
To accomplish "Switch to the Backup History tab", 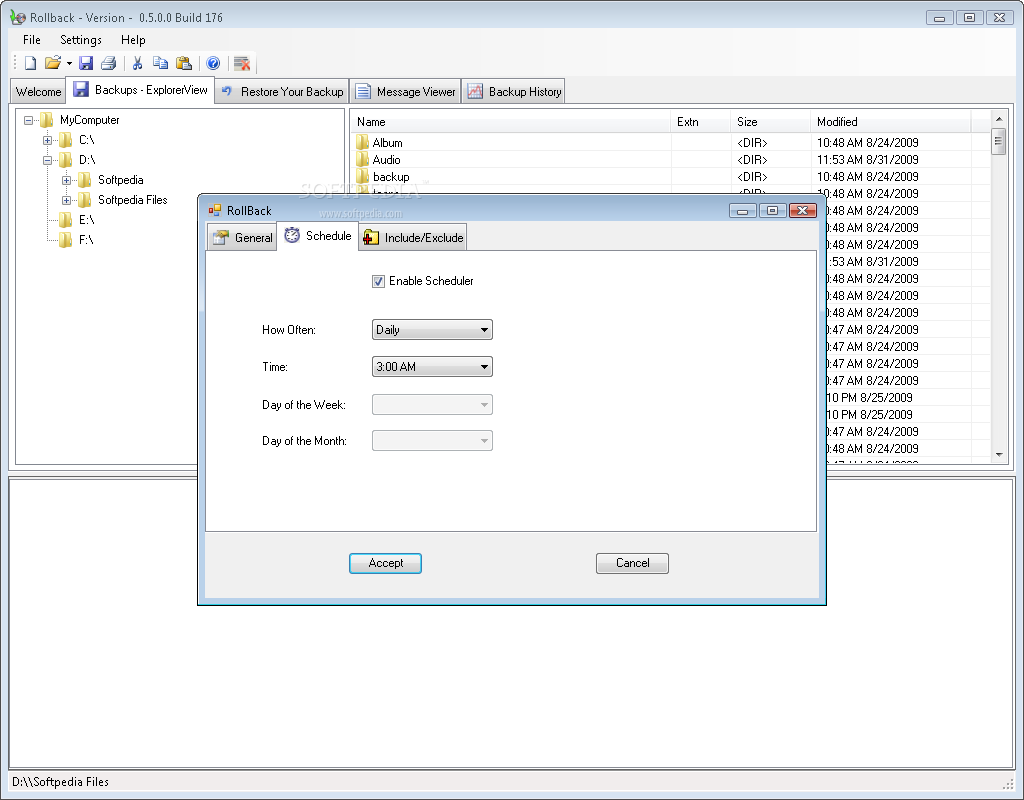I will (x=514, y=92).
